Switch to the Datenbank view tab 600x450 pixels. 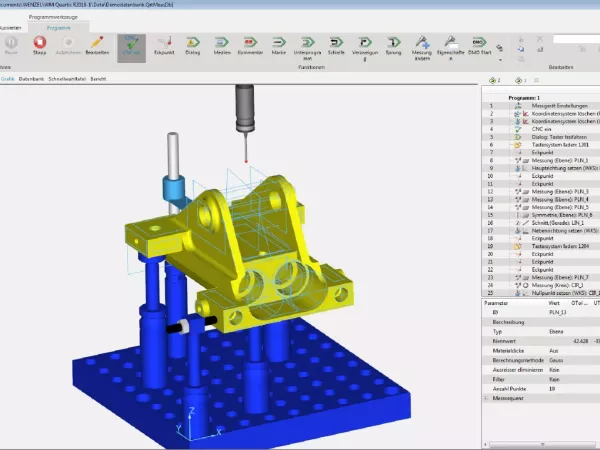(x=32, y=78)
